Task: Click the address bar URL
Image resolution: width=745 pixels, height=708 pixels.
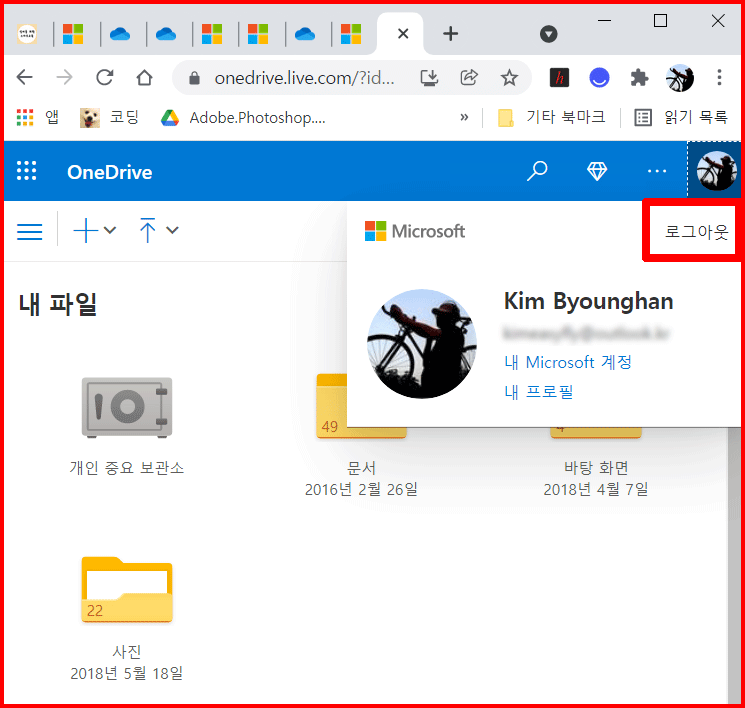Action: [304, 77]
